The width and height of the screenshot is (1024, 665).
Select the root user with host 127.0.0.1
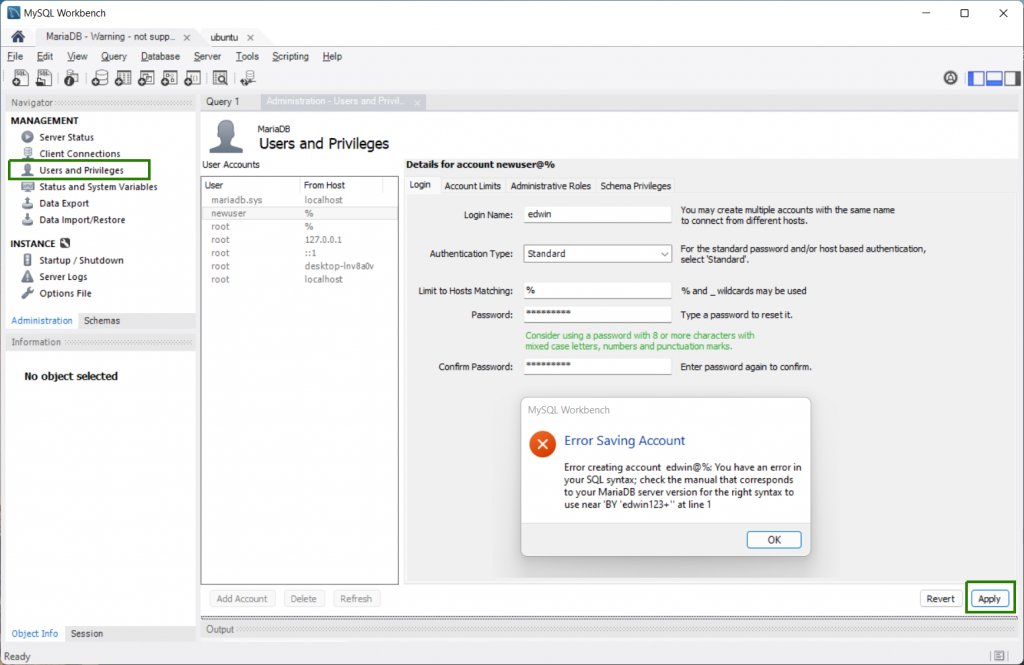click(x=300, y=240)
